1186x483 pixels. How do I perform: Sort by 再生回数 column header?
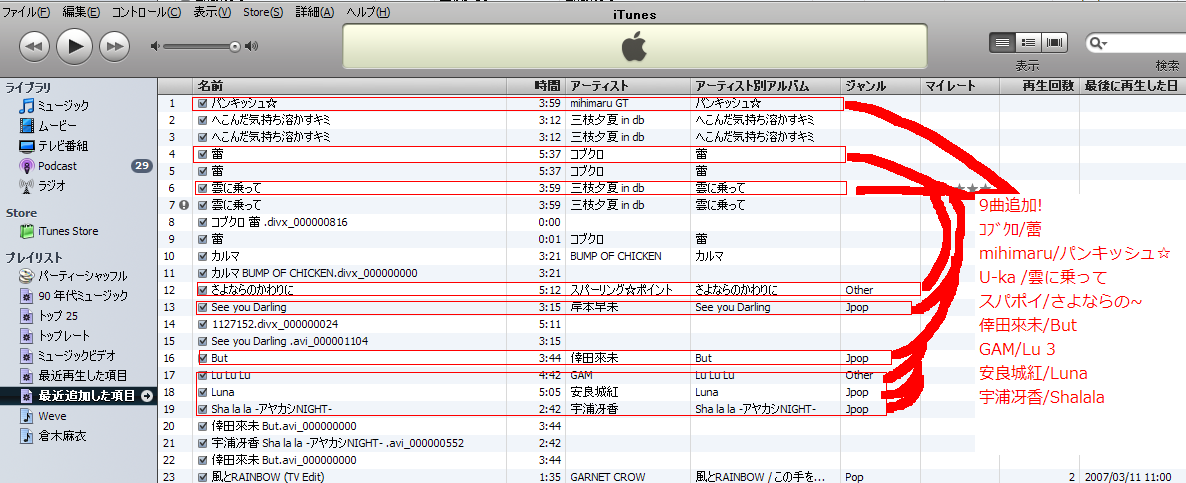[x=1040, y=85]
